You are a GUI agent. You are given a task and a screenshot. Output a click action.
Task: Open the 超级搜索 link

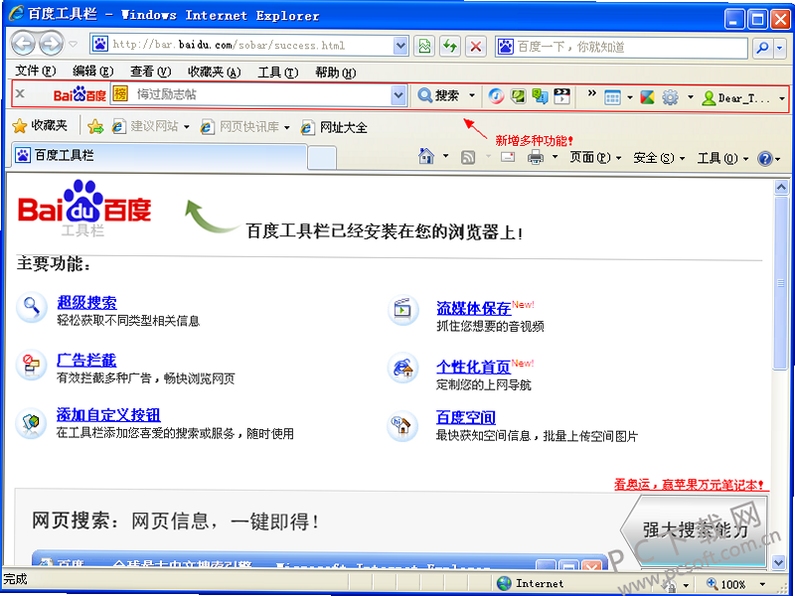click(x=87, y=302)
